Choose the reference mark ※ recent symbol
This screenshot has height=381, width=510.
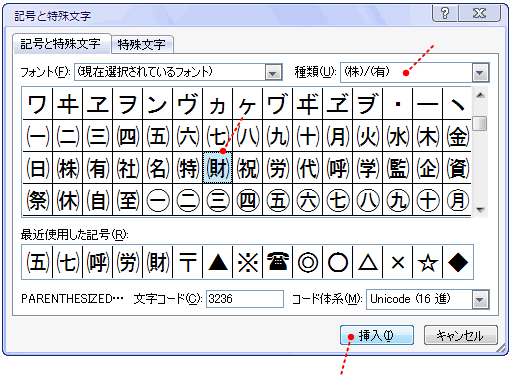248,262
